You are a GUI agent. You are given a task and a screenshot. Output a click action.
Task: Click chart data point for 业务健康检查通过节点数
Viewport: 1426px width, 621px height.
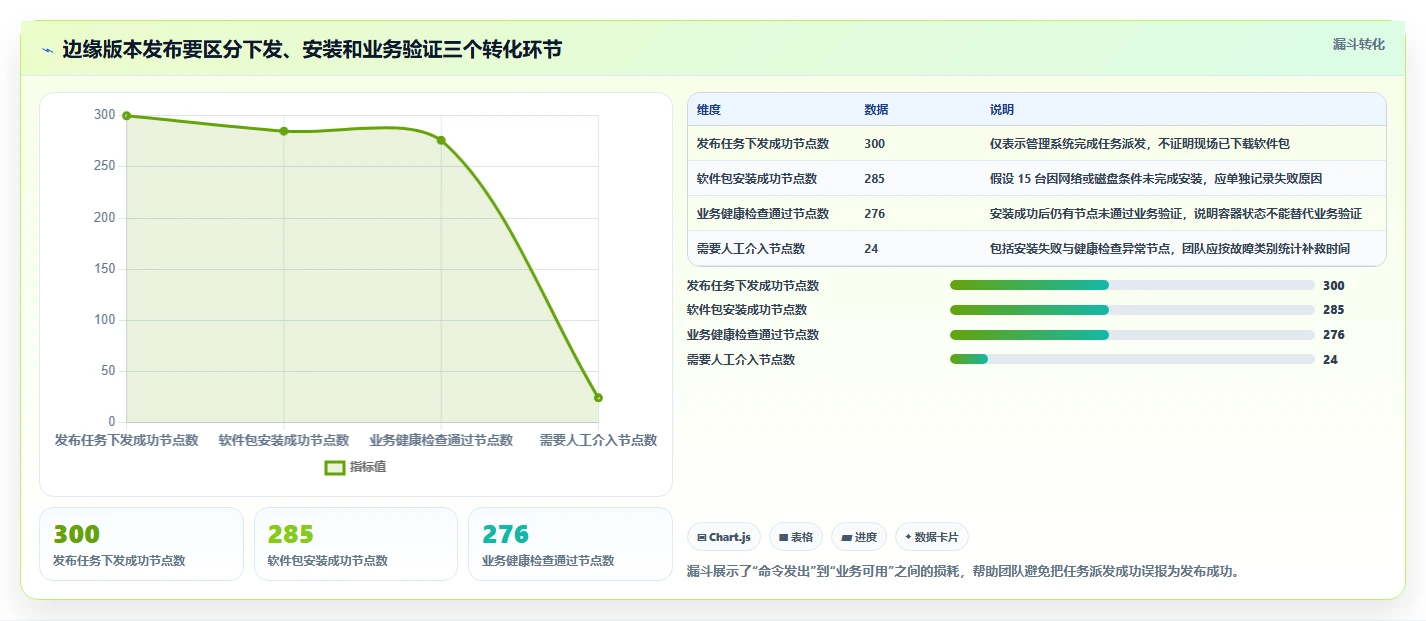click(x=441, y=140)
